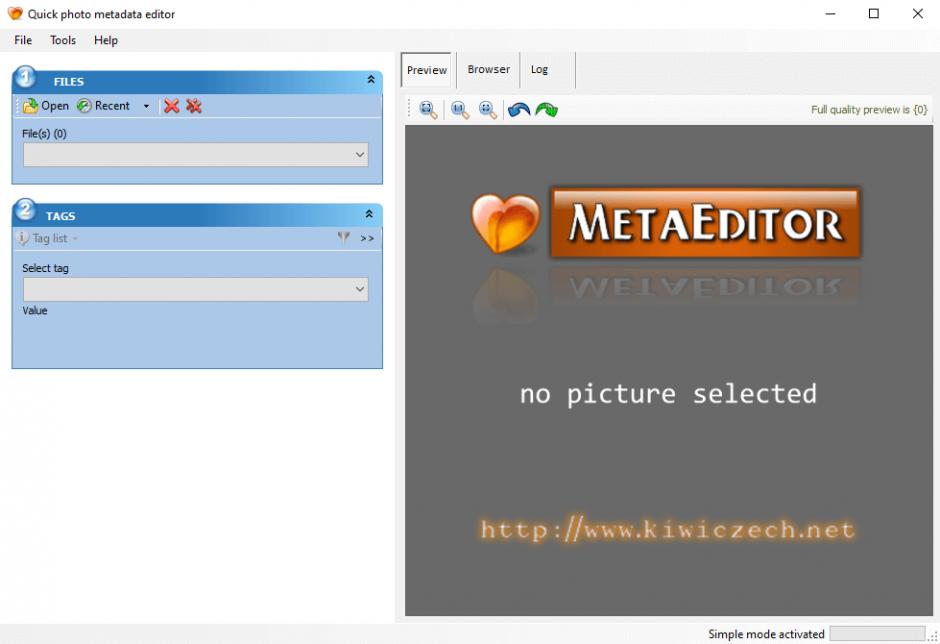Open the File menu
940x644 pixels.
[23, 40]
